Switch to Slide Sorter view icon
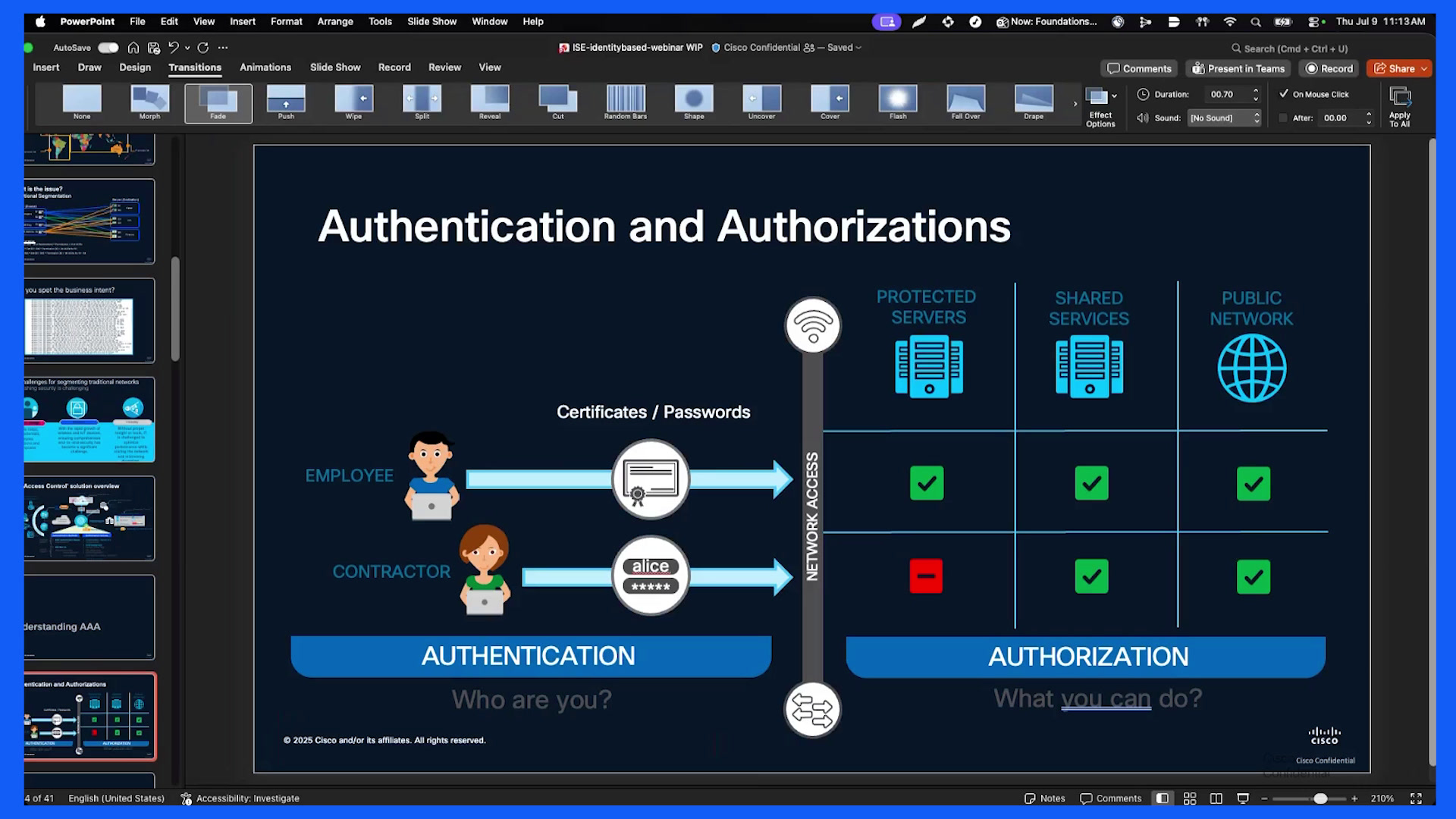Viewport: 1456px width, 819px height. tap(1190, 799)
